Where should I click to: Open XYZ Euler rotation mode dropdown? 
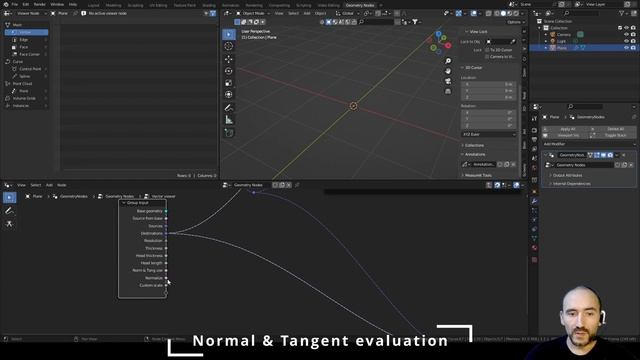(x=489, y=134)
